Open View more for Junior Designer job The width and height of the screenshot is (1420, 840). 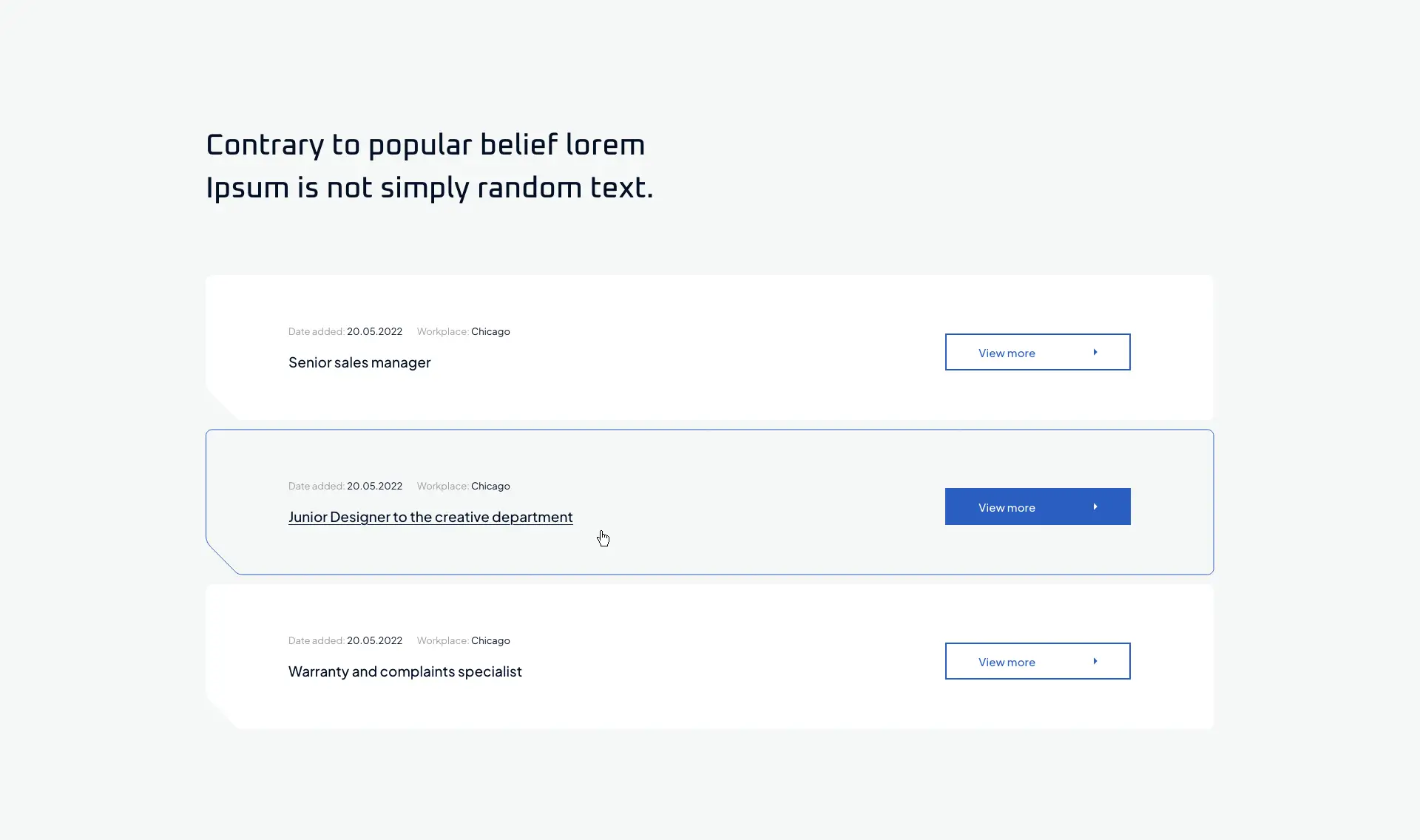[x=1038, y=507]
